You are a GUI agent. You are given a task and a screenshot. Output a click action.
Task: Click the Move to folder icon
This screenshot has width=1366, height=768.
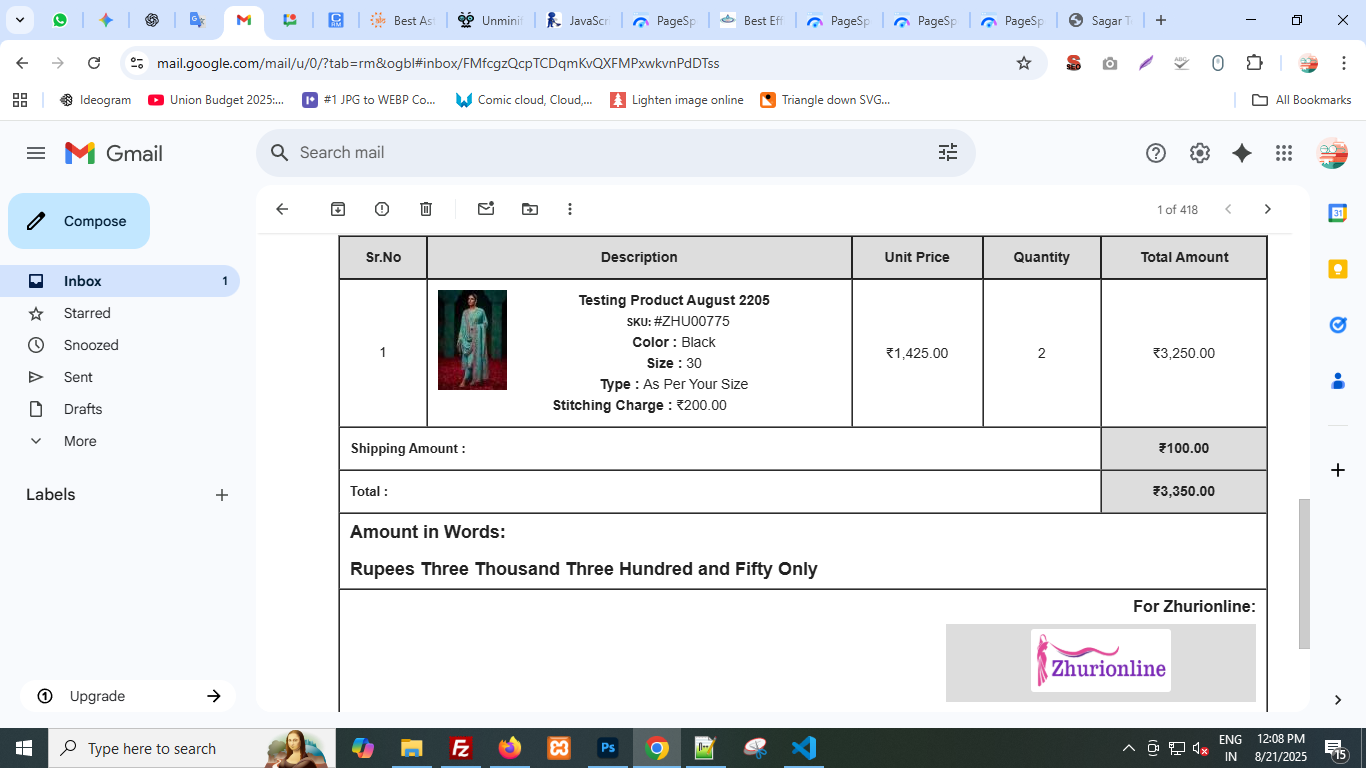click(530, 209)
